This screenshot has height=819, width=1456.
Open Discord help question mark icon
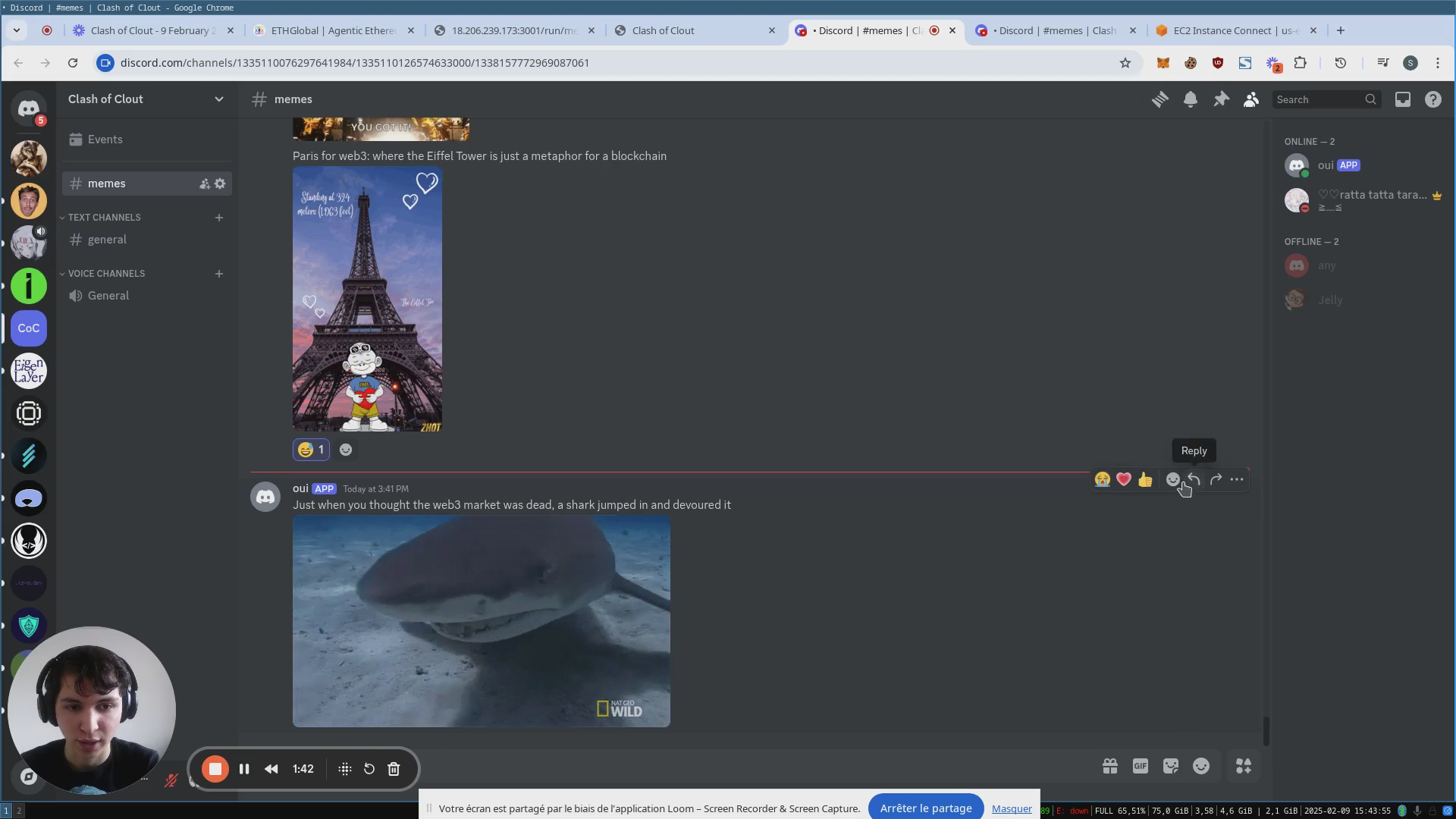1433,99
